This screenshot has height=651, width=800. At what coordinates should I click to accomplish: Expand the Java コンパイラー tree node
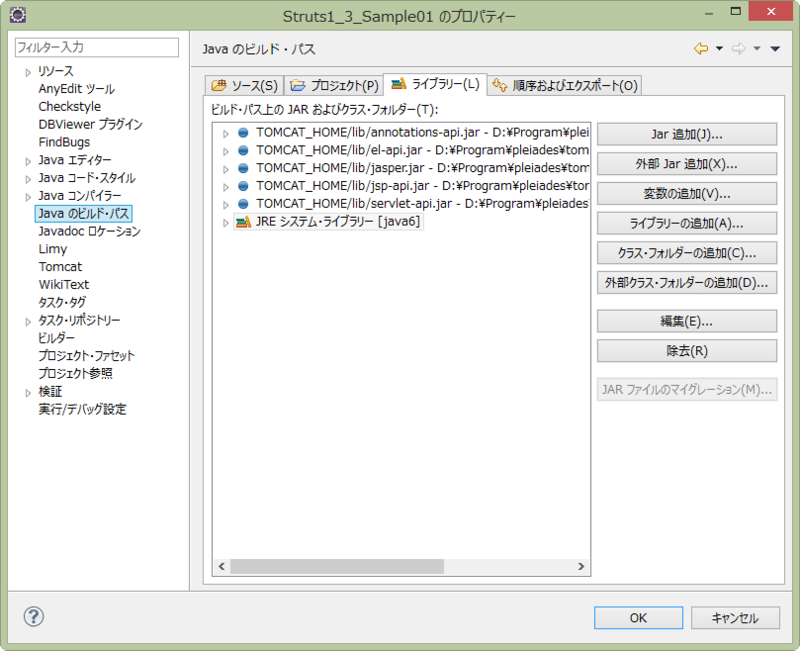point(28,197)
